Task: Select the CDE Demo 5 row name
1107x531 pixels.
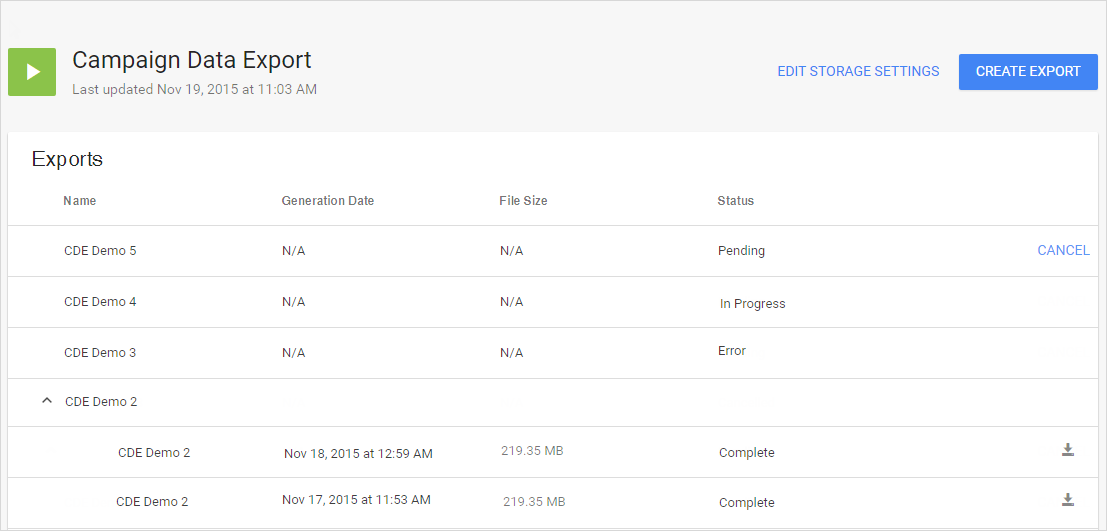Action: [100, 251]
